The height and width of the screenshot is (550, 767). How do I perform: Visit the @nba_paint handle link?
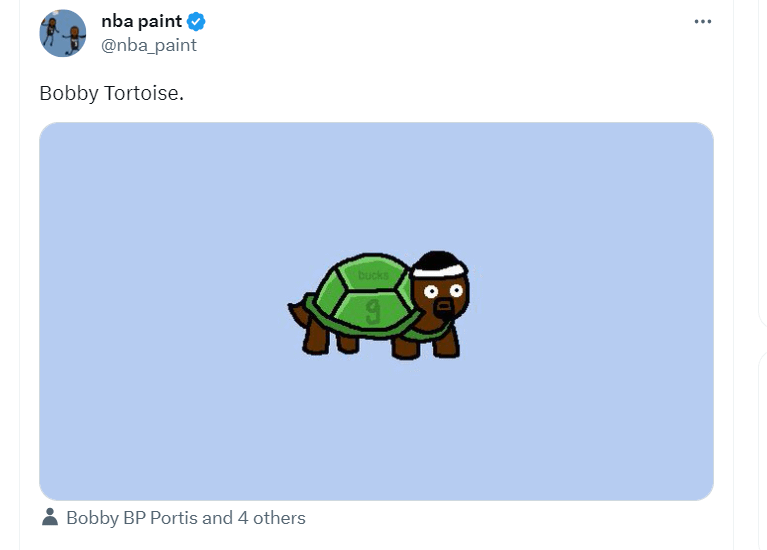[x=149, y=45]
